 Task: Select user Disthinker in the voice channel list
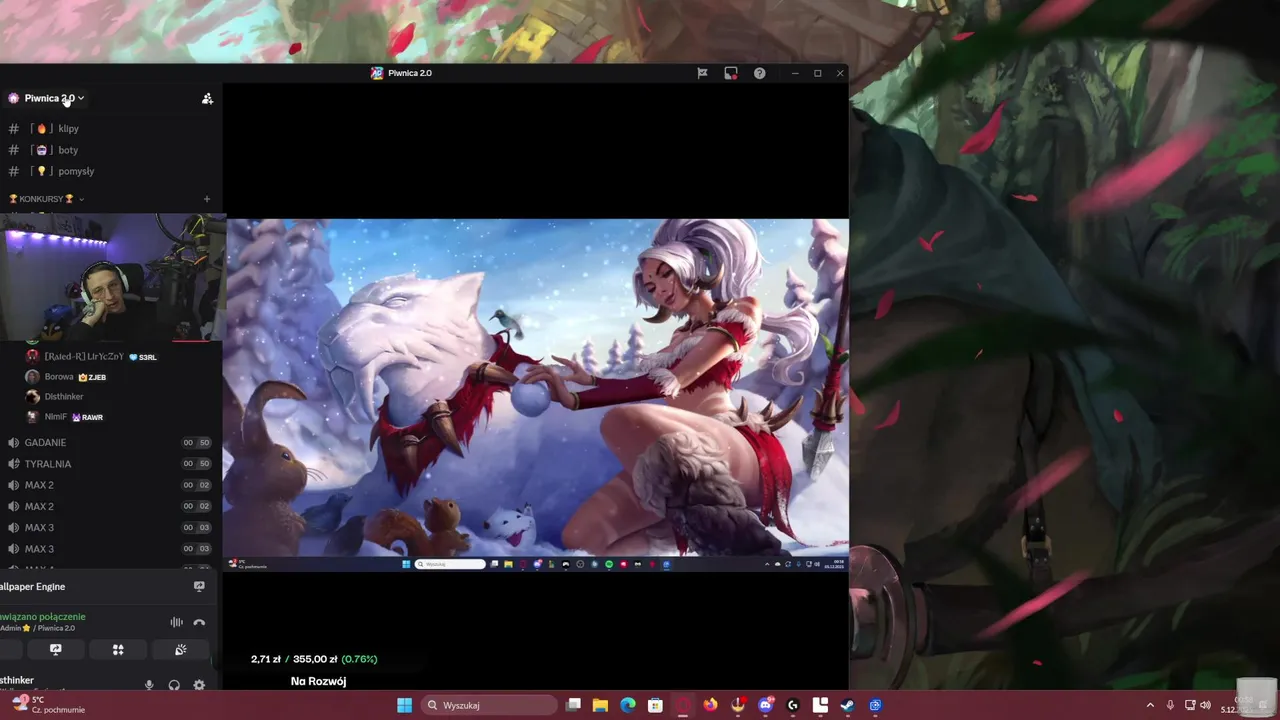pos(56,397)
